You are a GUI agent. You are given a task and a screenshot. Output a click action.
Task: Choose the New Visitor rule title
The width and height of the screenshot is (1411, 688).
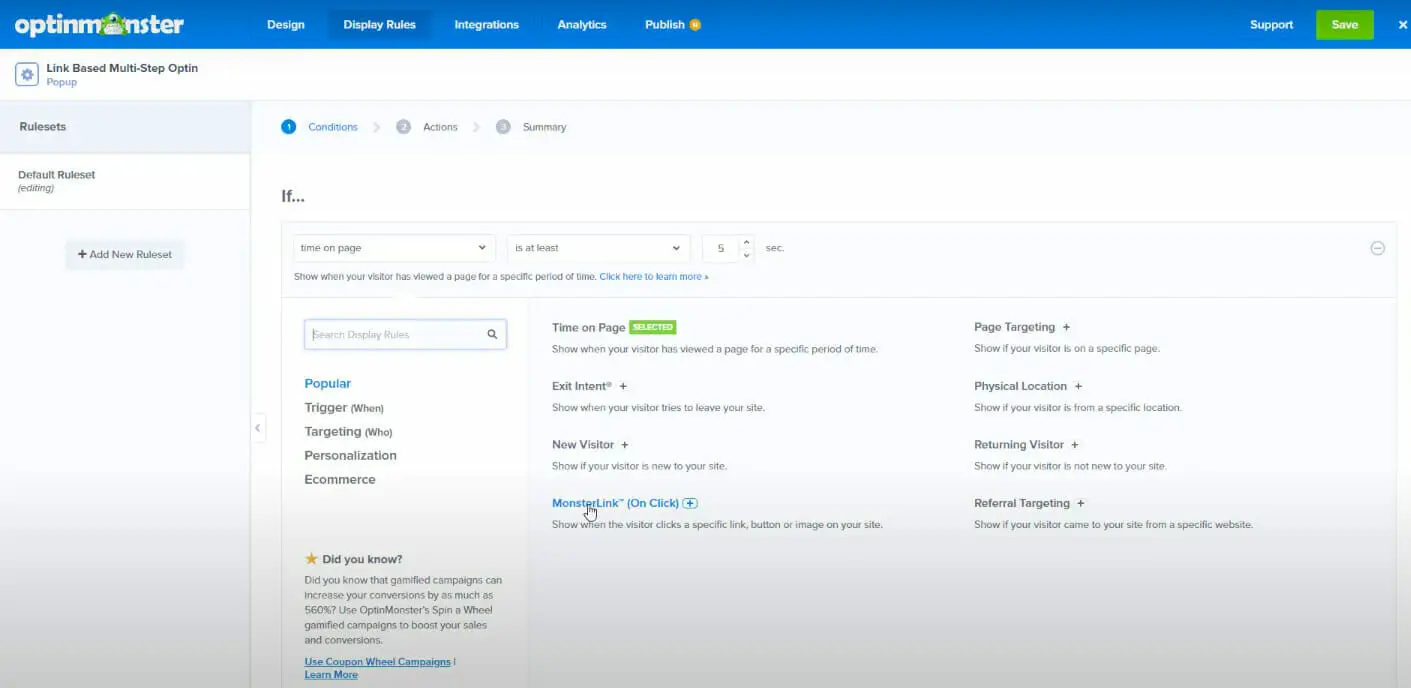coord(583,445)
